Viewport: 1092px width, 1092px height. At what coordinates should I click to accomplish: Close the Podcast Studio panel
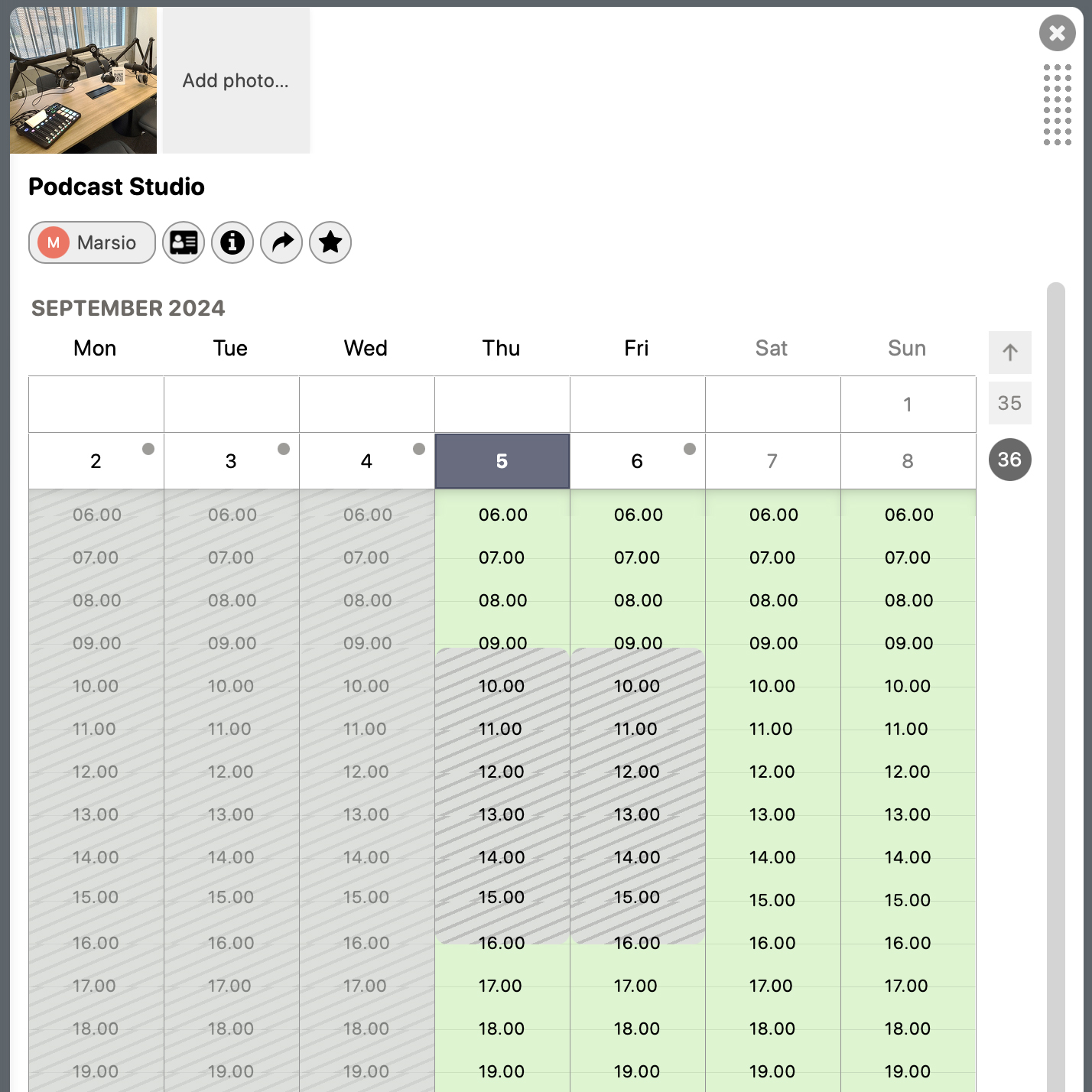[x=1058, y=33]
